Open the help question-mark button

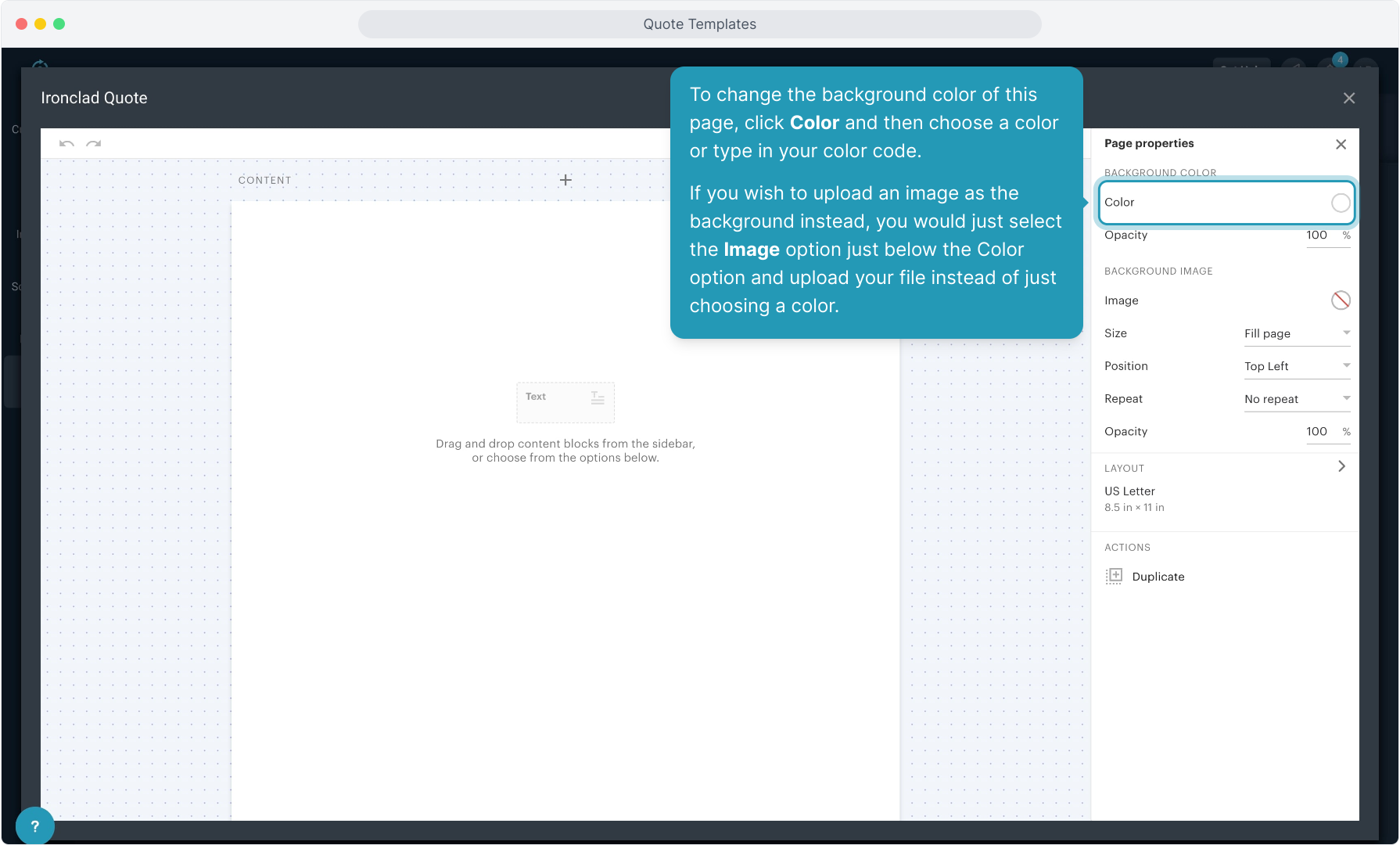[34, 825]
